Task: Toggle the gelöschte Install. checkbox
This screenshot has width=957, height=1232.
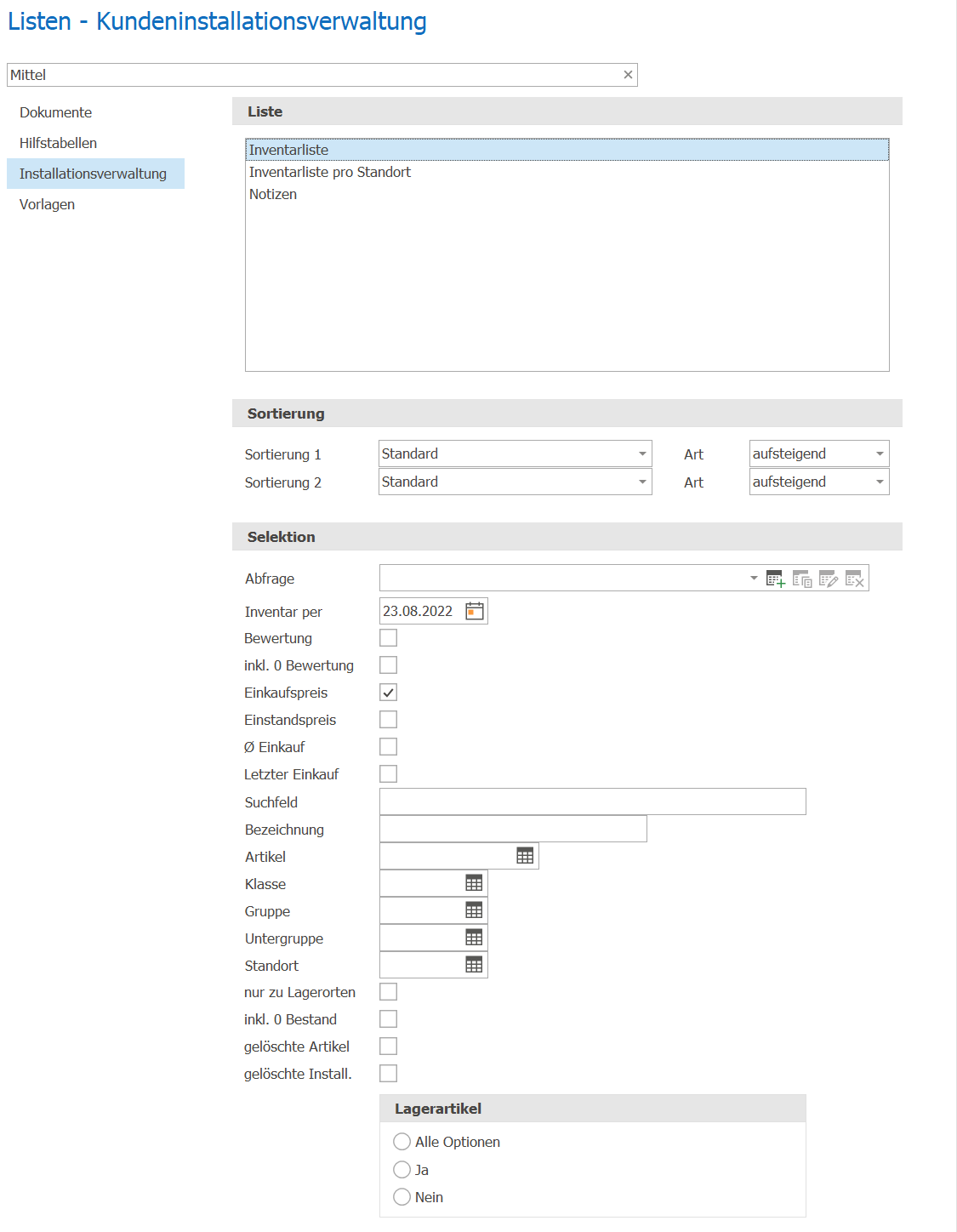Action: coord(388,1074)
